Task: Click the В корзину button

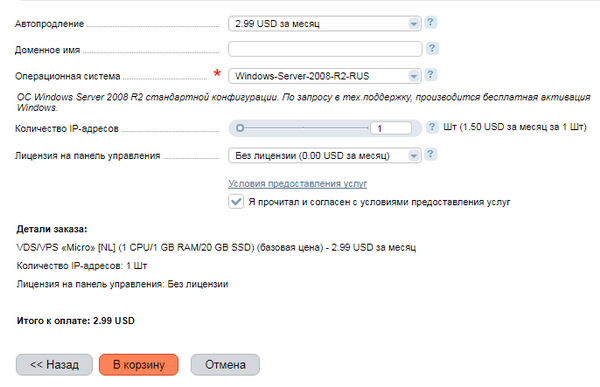Action: [x=139, y=364]
